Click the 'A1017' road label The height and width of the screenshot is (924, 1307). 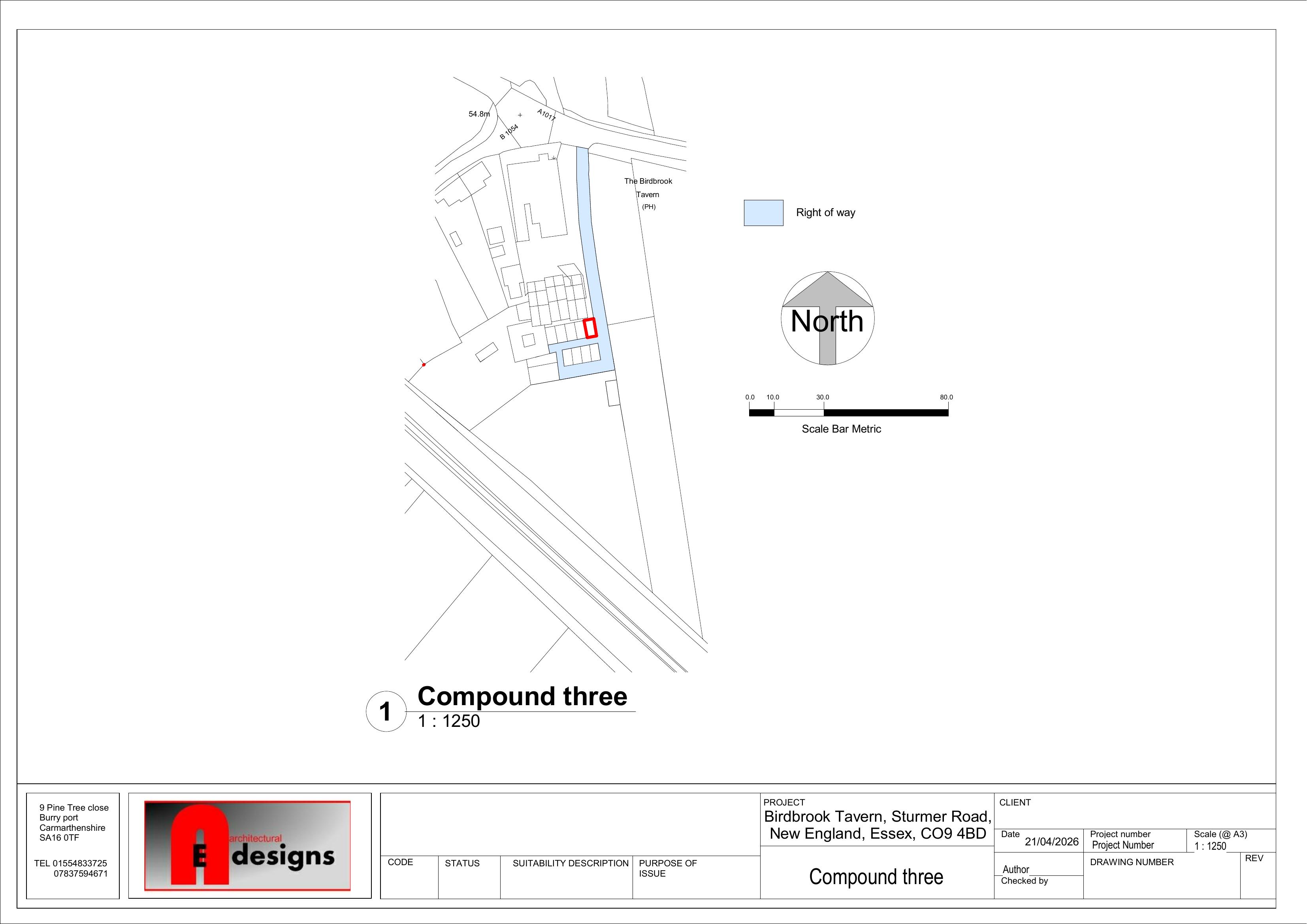click(x=546, y=115)
